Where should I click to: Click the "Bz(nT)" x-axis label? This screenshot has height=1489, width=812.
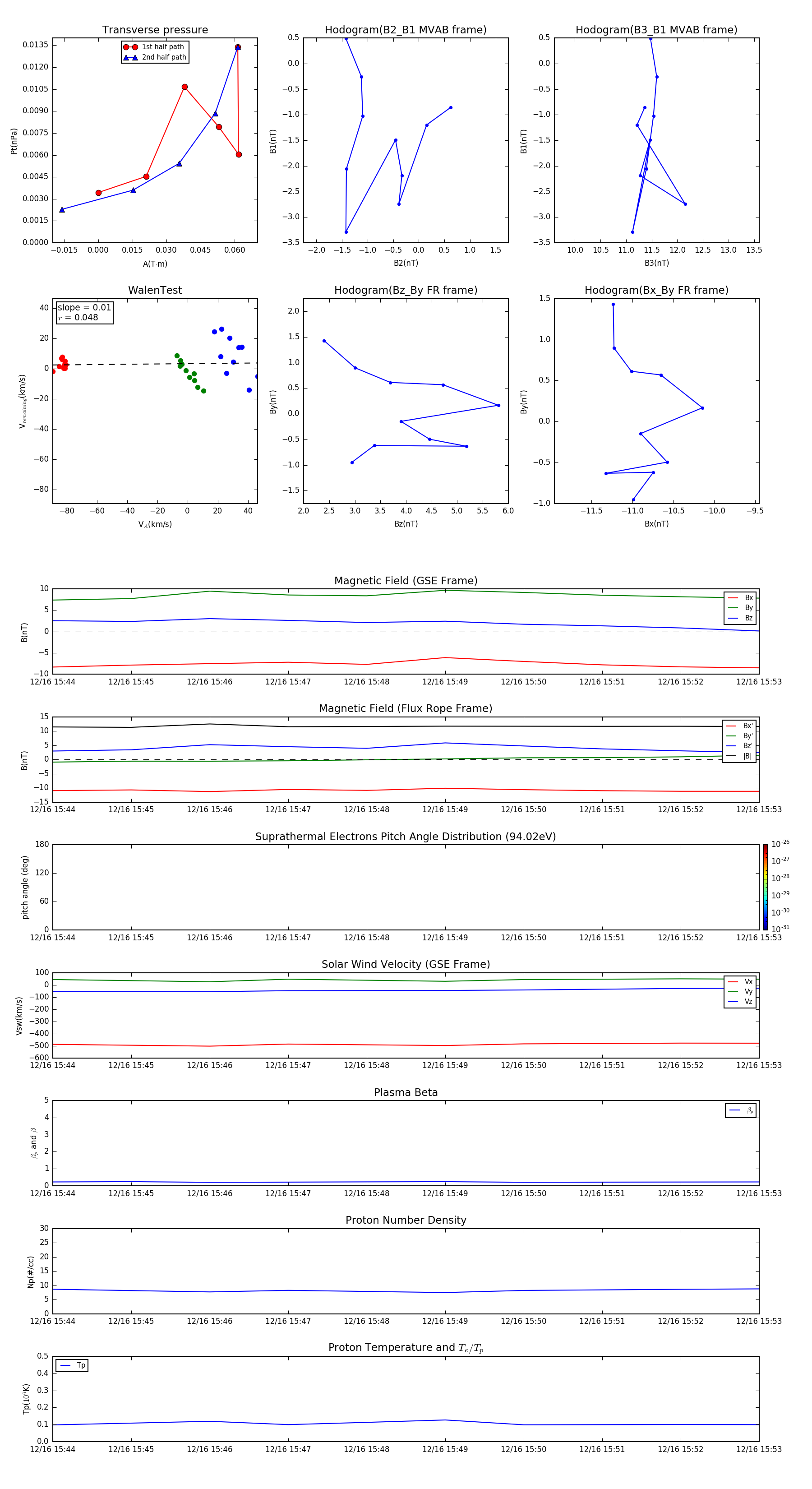point(406,524)
